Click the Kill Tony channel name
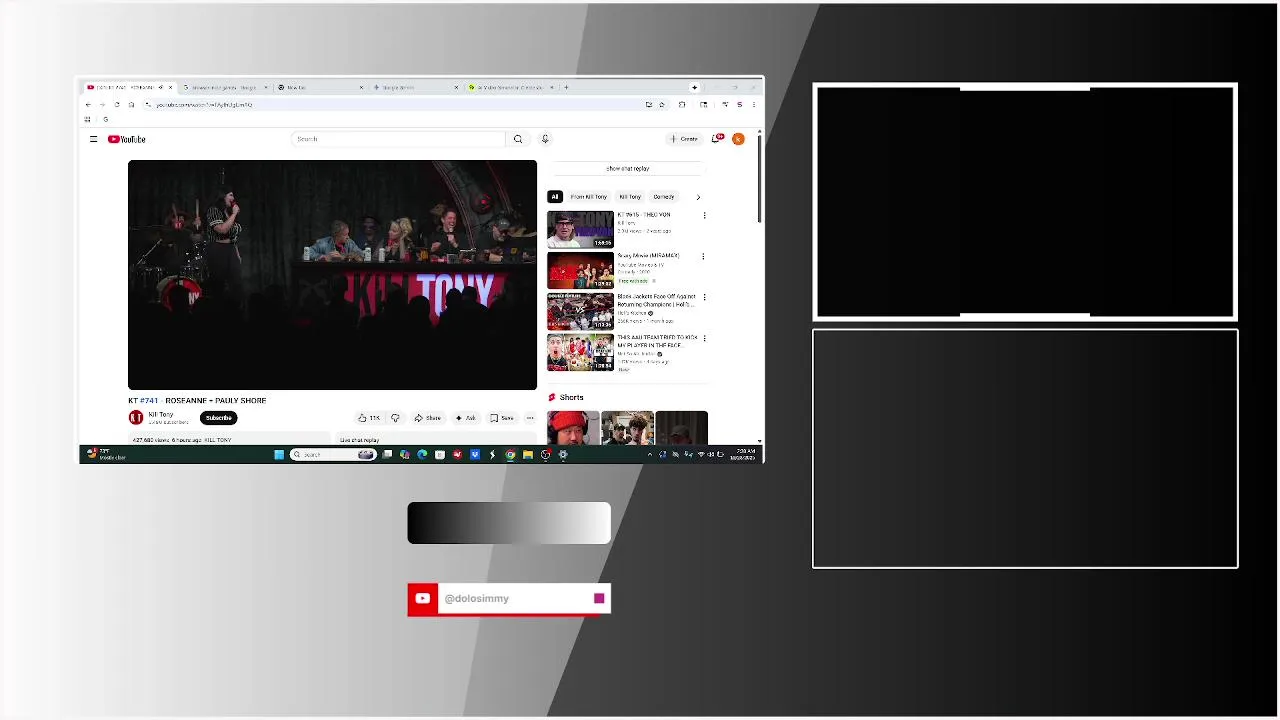This screenshot has width=1280, height=720. (161, 414)
